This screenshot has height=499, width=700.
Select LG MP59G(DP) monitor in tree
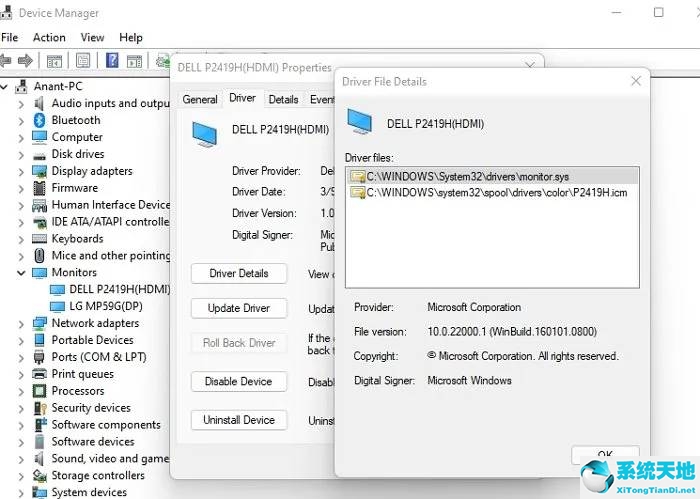tap(106, 306)
